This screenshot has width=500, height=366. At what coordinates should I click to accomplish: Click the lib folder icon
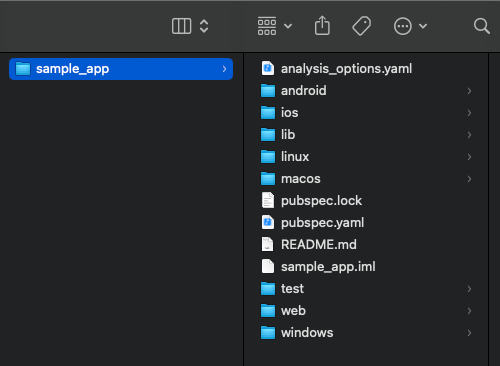268,135
